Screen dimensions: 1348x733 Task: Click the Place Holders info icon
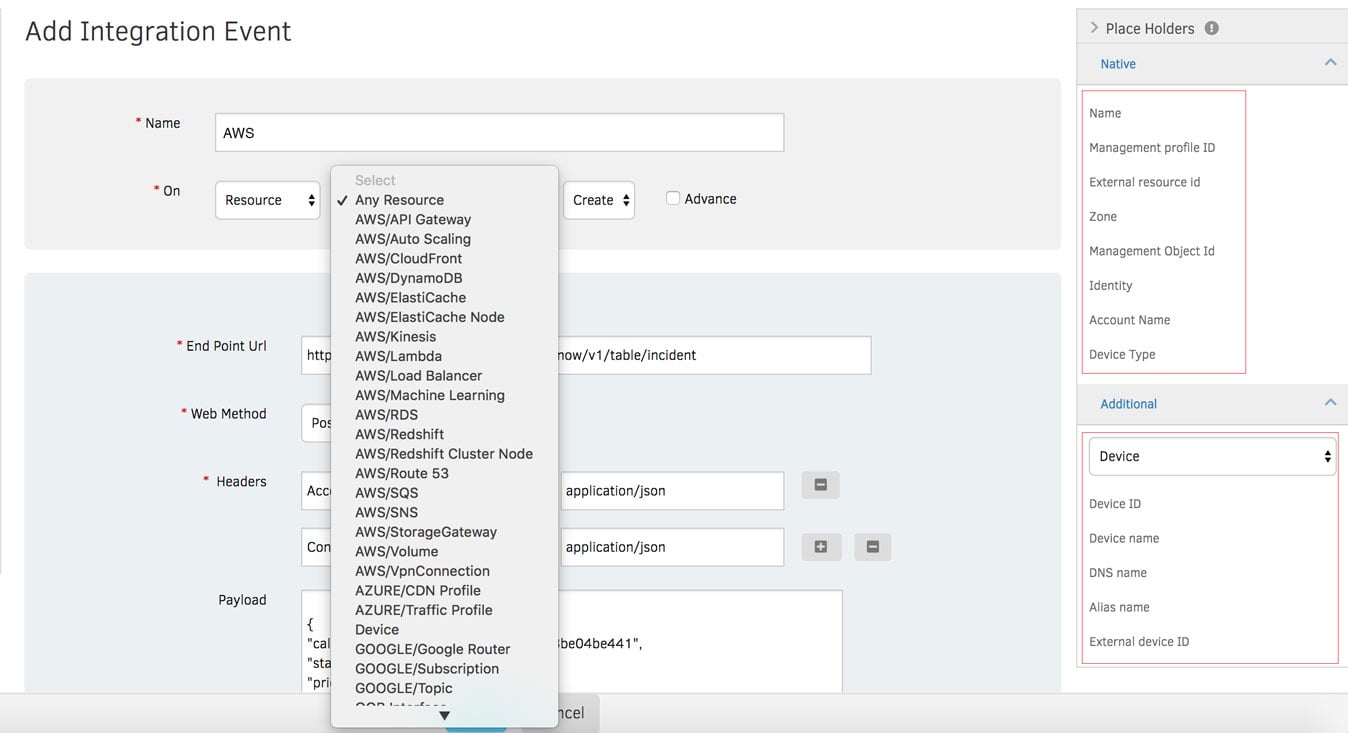[x=1211, y=28]
